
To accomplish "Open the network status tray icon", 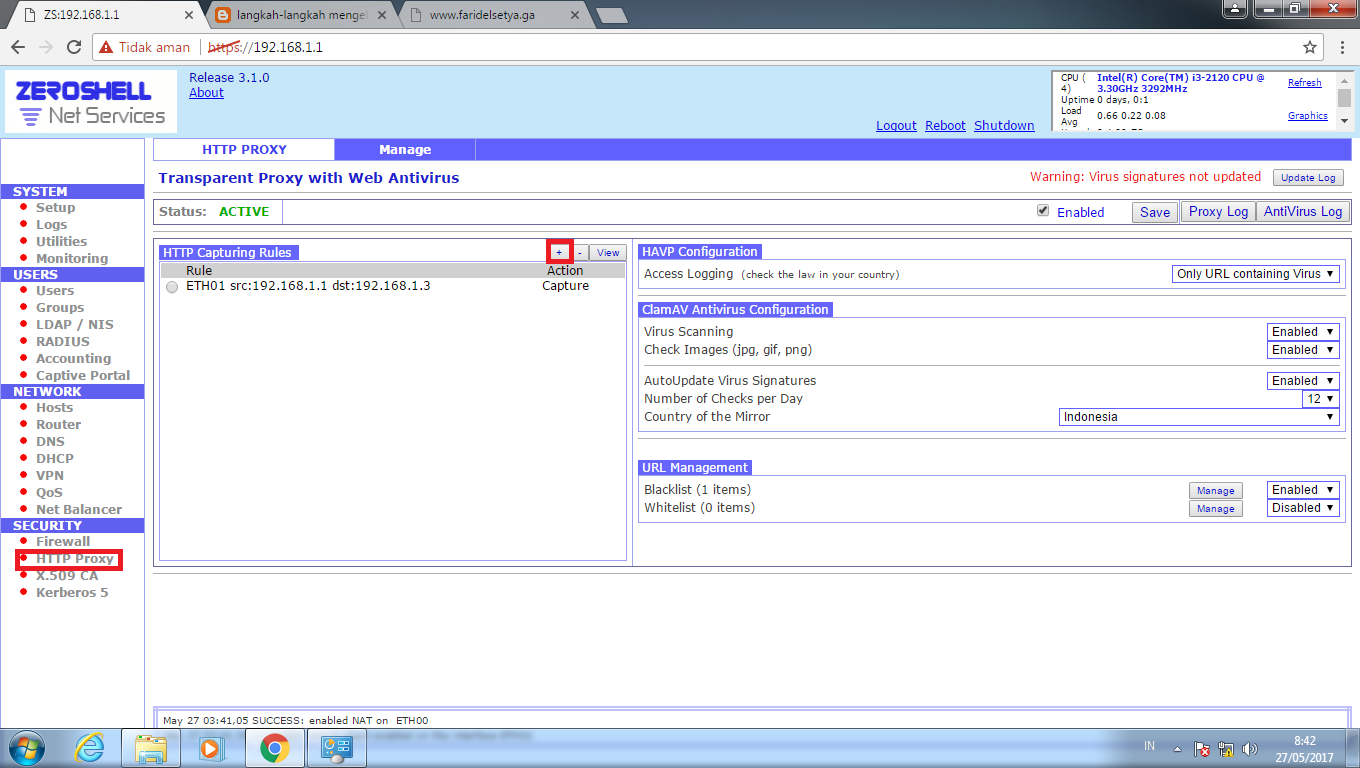I will click(x=1224, y=747).
